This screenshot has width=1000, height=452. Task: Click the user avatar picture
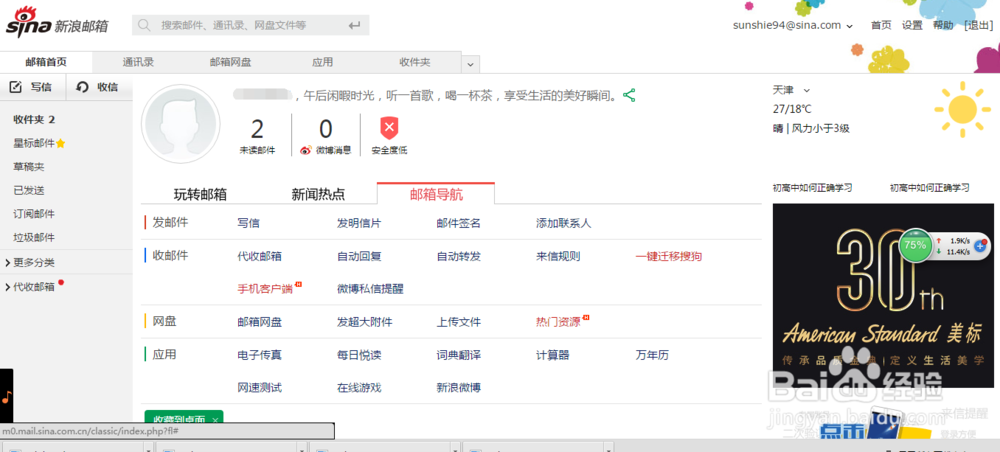coord(180,124)
